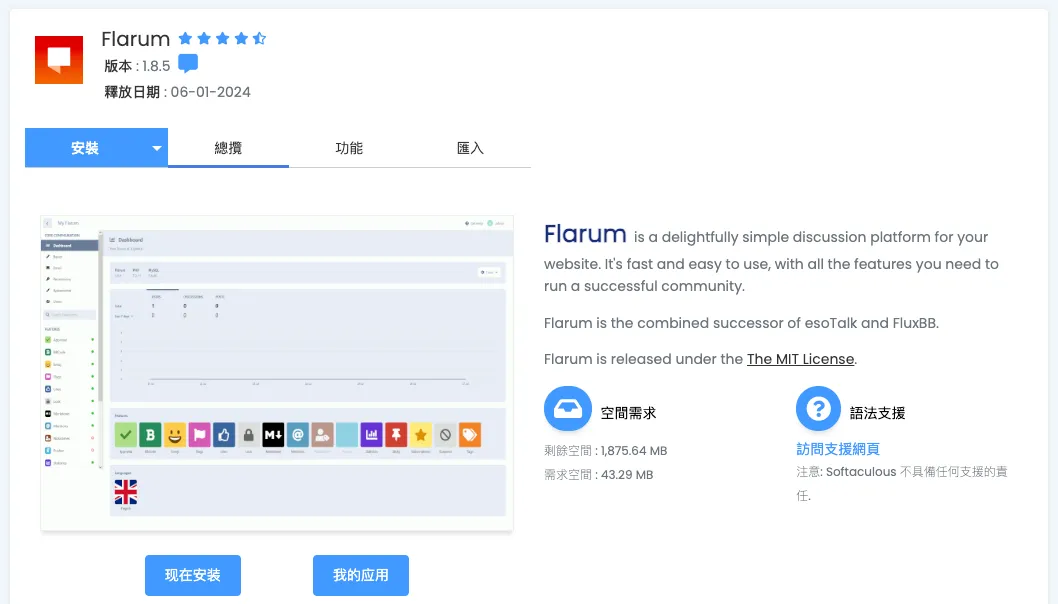Click the orange tag icon in screenshot
This screenshot has width=1058, height=604.
tap(470, 435)
